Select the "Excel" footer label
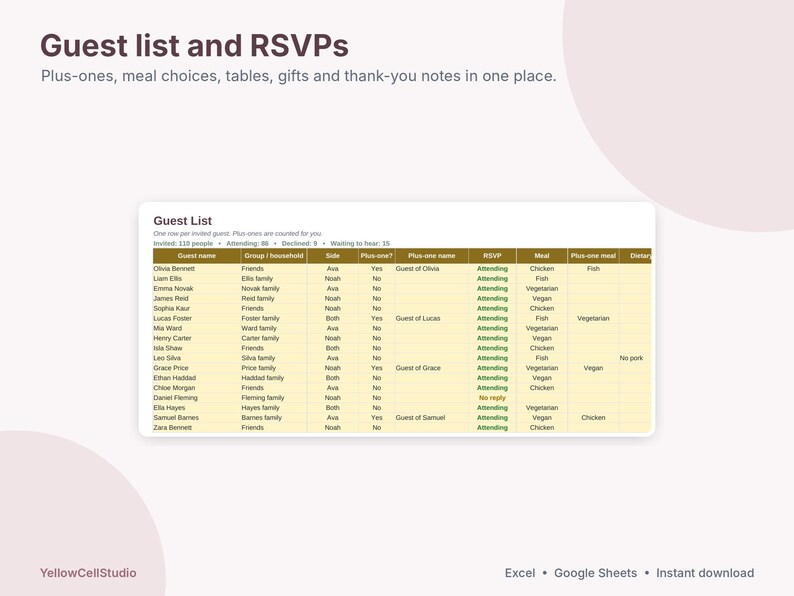 [x=520, y=573]
